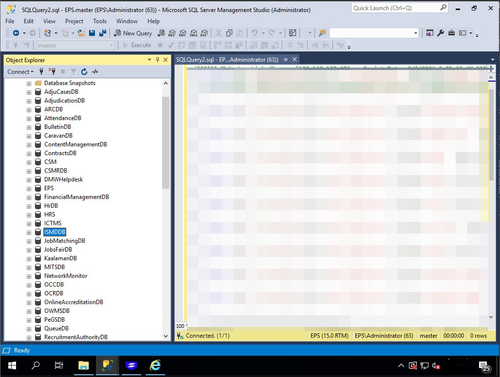This screenshot has height=377, width=500.
Task: Close the SQLQuery2.sql tab
Action: 294,59
